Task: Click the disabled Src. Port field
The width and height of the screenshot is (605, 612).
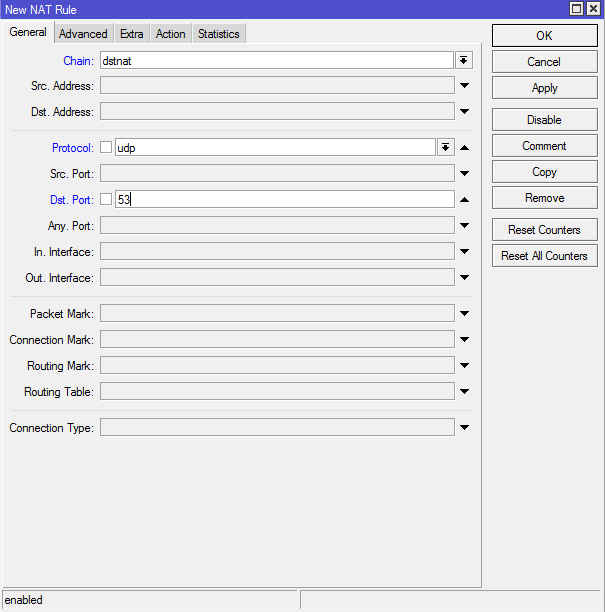Action: pyautogui.click(x=277, y=173)
